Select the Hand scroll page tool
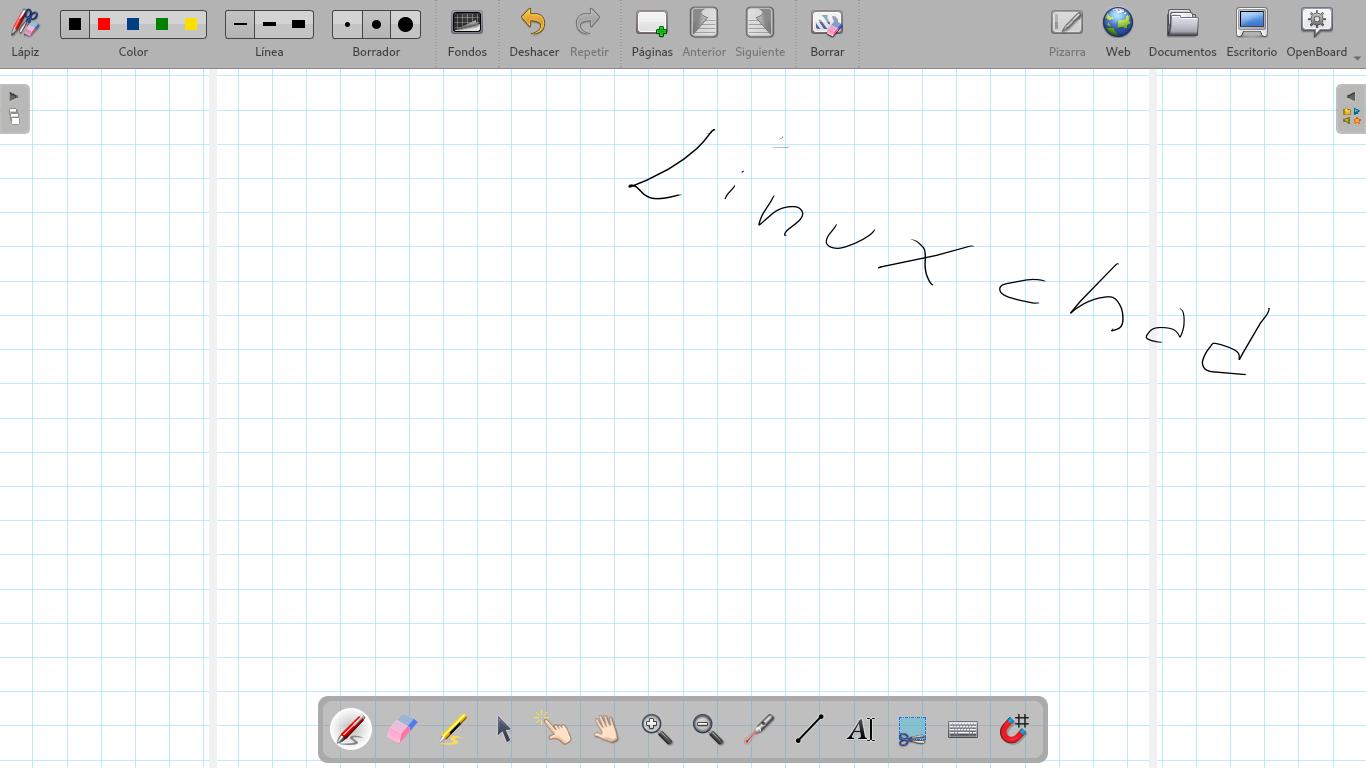The width and height of the screenshot is (1366, 768). [x=606, y=729]
